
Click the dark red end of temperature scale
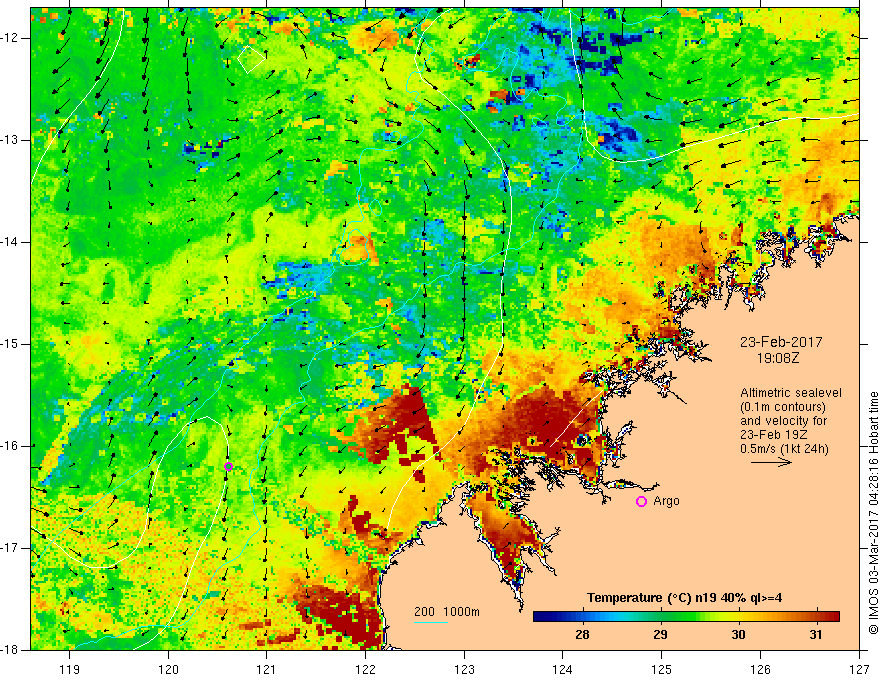point(833,617)
